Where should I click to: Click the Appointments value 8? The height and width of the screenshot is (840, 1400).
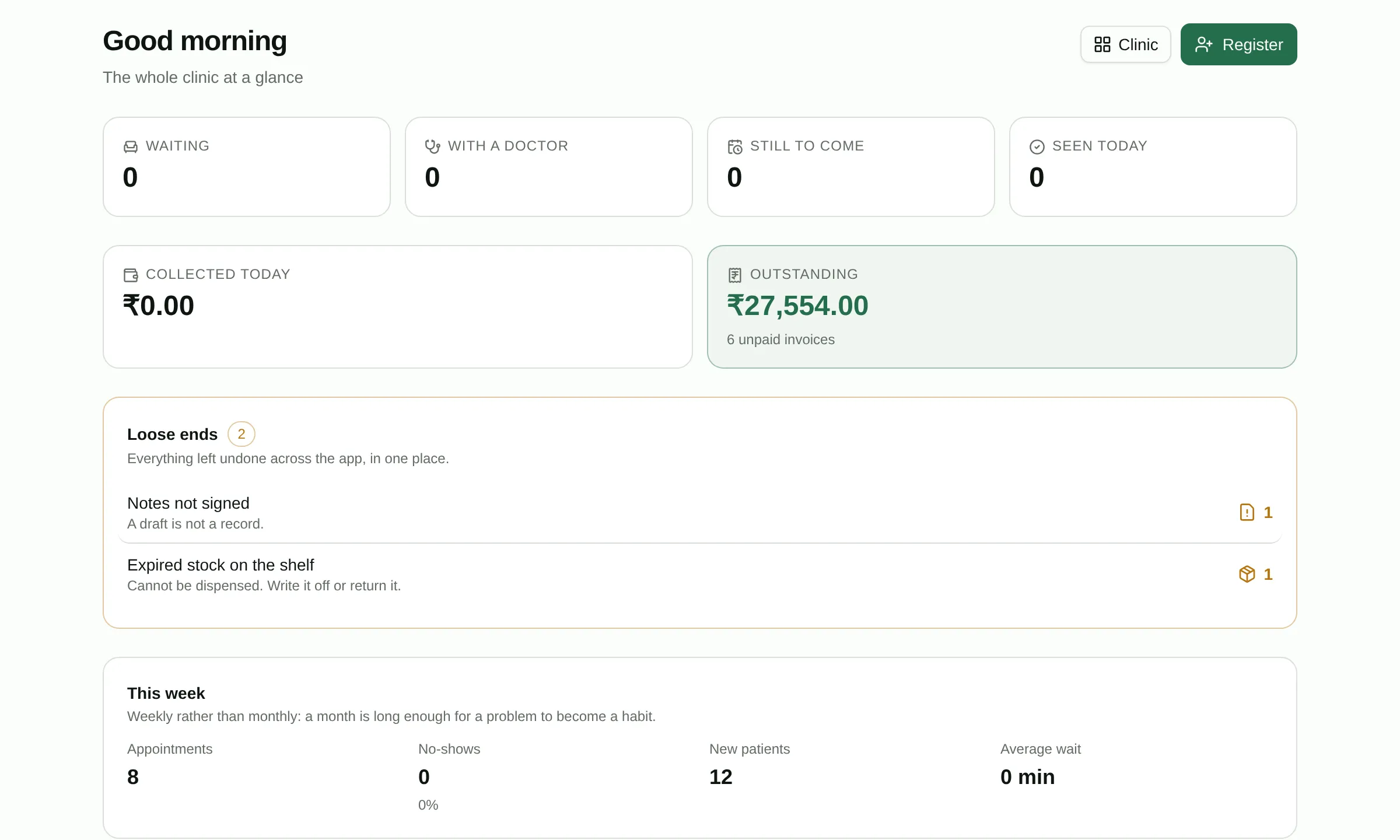(x=133, y=777)
